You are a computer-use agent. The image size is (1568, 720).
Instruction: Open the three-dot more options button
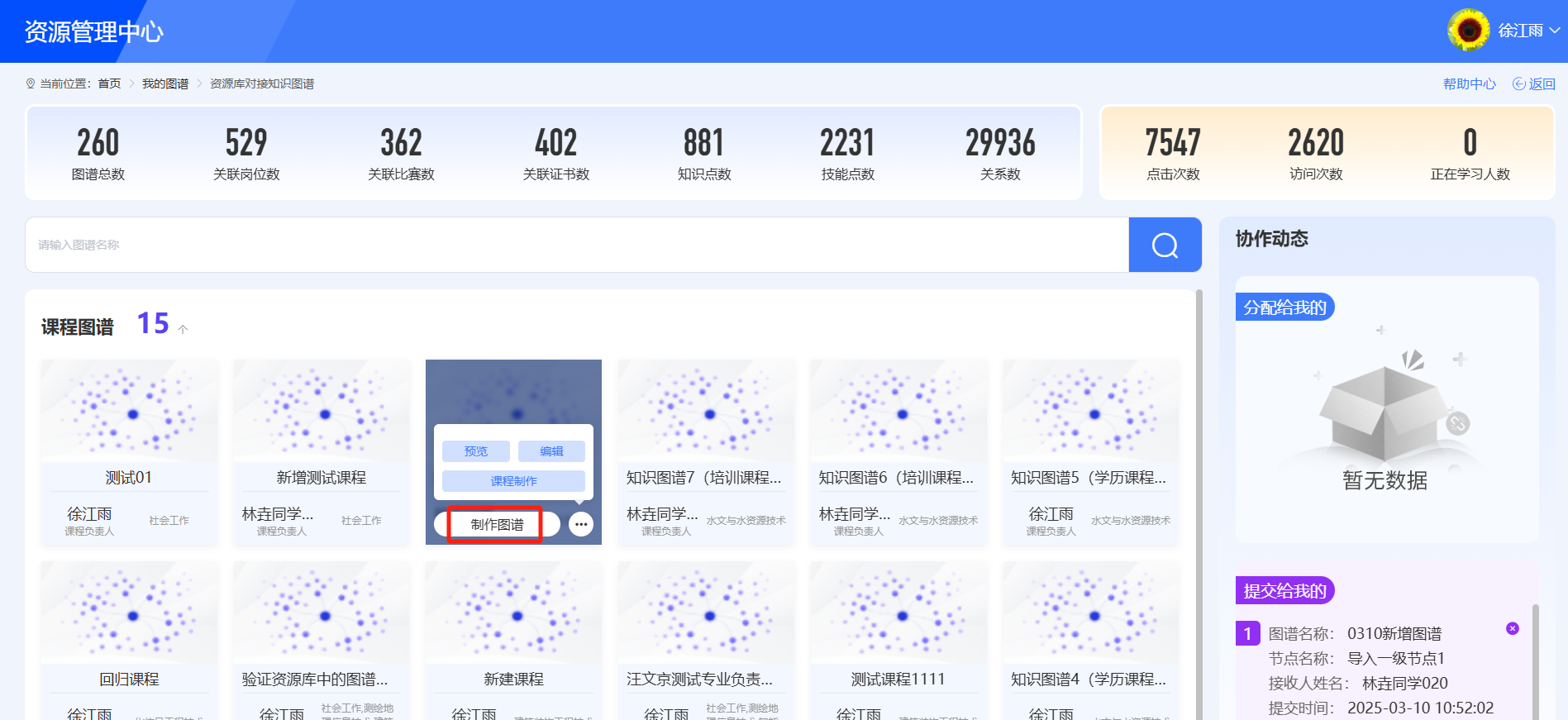[581, 524]
